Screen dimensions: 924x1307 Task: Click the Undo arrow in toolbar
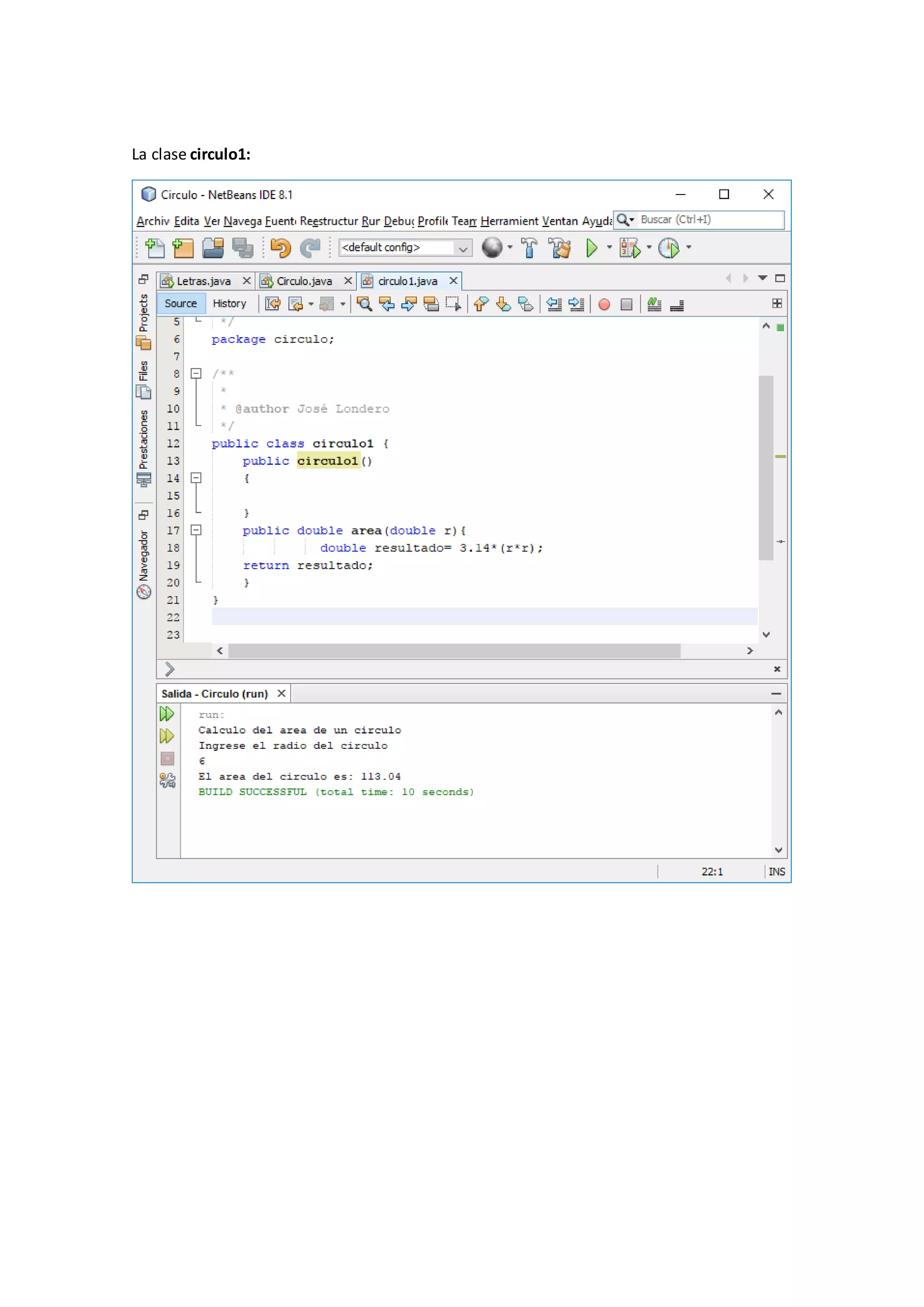[281, 248]
